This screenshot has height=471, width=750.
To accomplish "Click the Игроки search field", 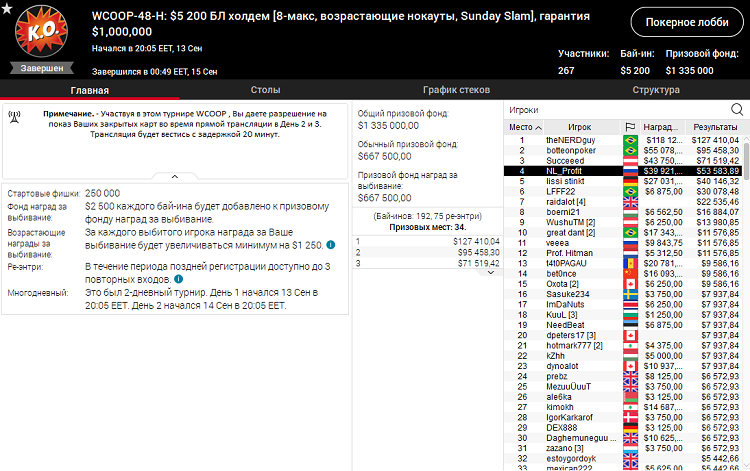I will tap(615, 109).
